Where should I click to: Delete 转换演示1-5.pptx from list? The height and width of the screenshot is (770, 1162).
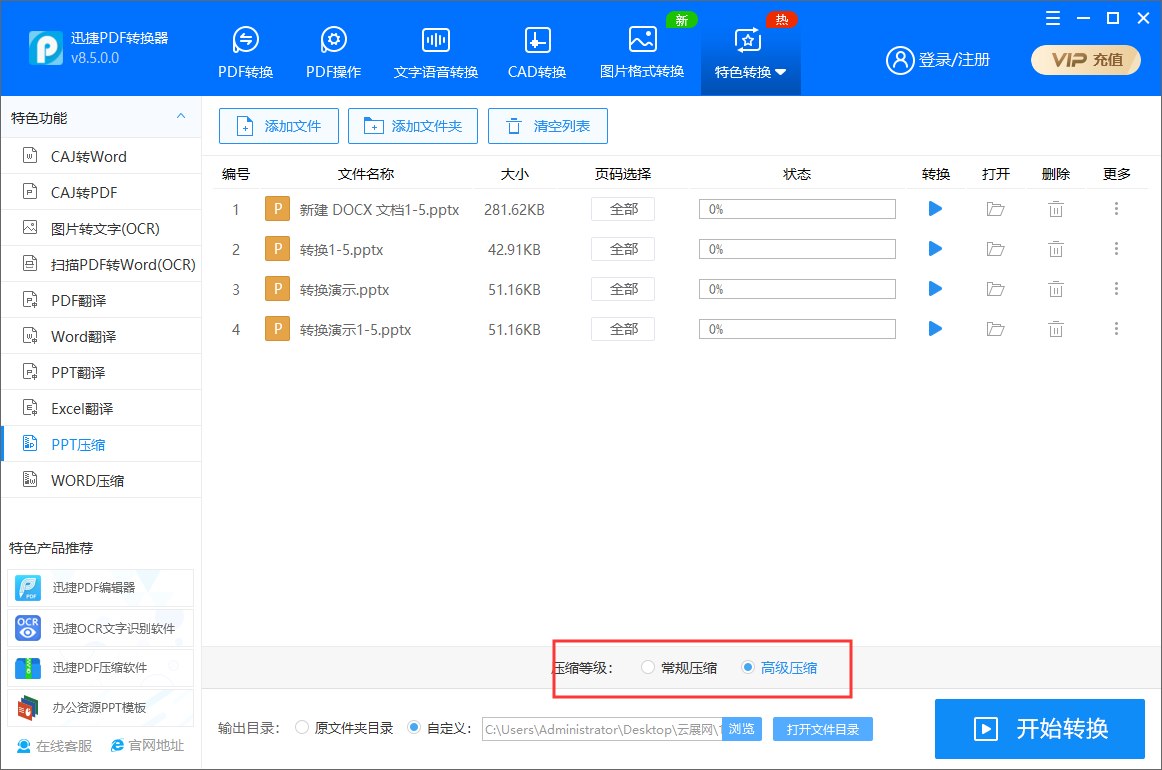pyautogui.click(x=1055, y=329)
